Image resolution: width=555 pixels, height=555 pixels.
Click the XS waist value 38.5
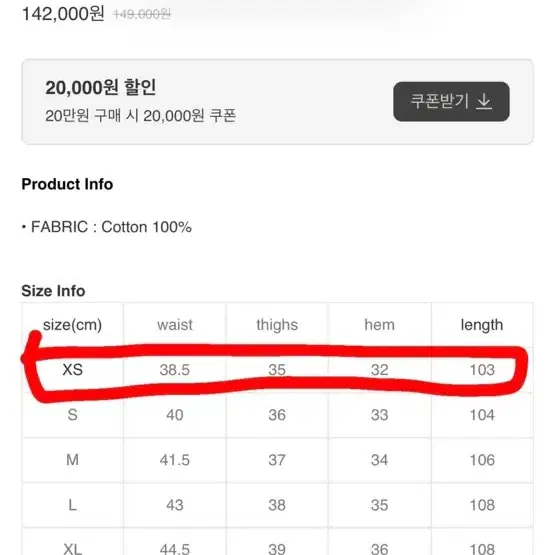[175, 370]
